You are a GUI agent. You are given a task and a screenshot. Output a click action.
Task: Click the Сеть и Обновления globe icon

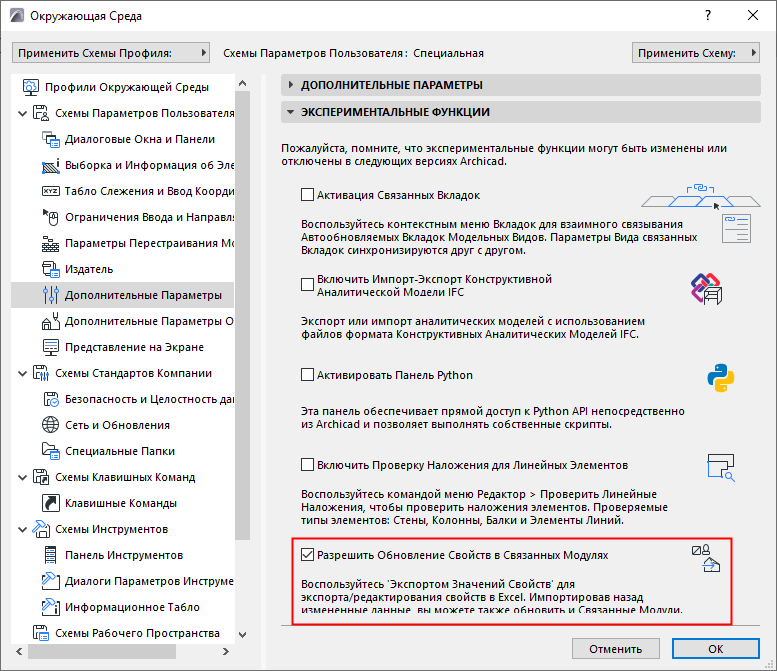(51, 425)
